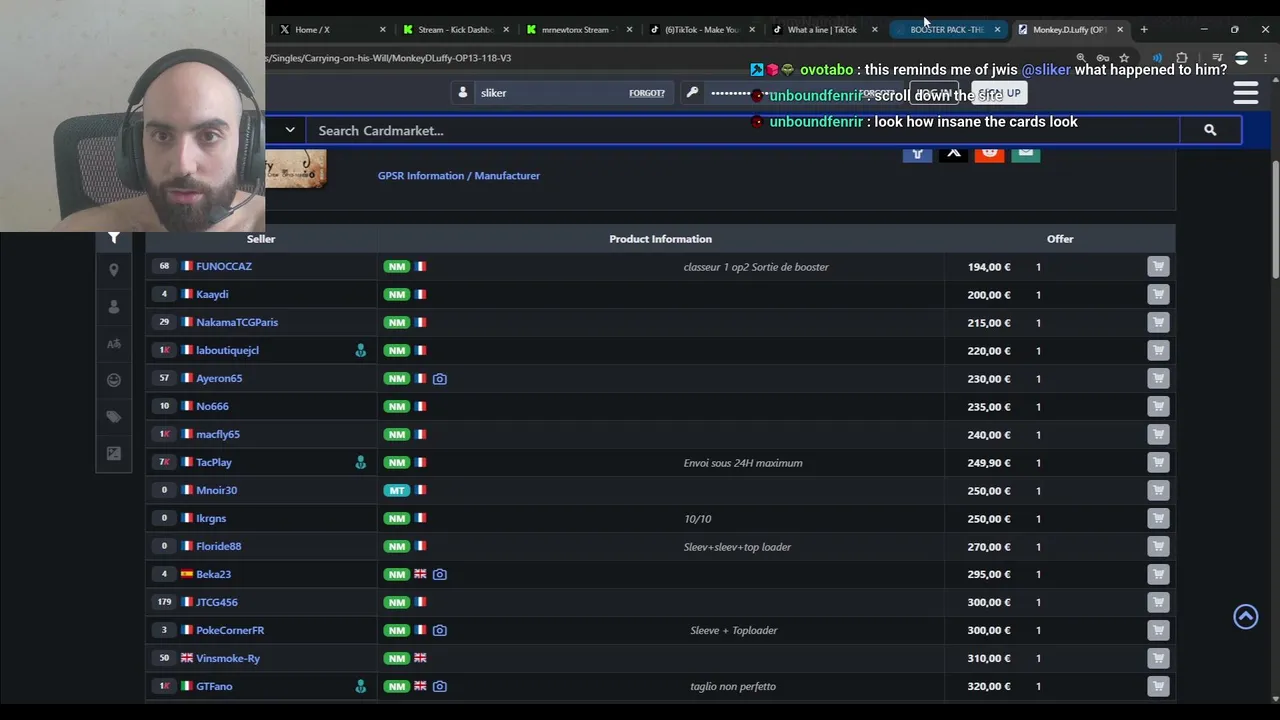The height and width of the screenshot is (720, 1280).
Task: Click the Search Cardmarket input field
Action: pos(743,130)
